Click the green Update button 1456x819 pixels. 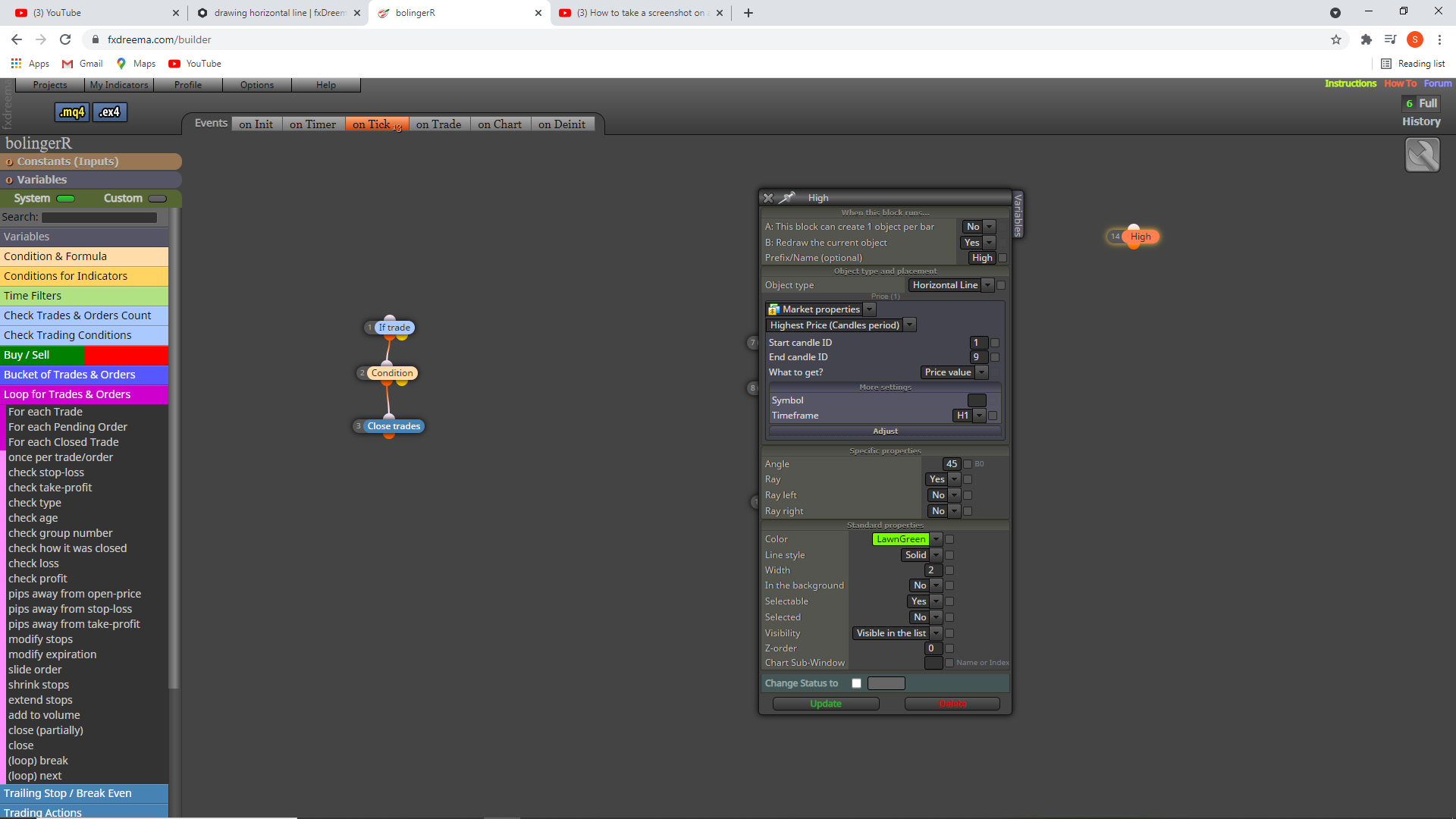click(x=826, y=704)
